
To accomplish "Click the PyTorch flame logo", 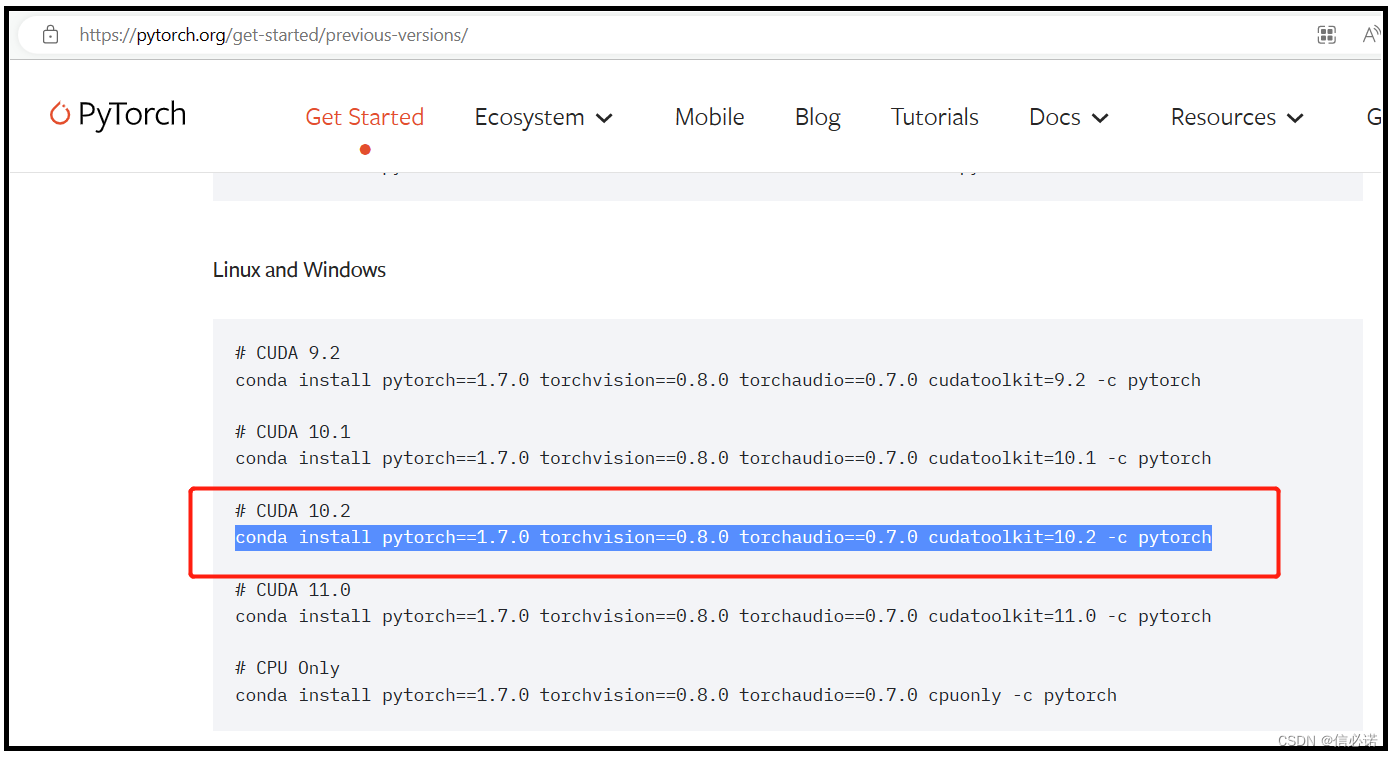I will point(60,114).
